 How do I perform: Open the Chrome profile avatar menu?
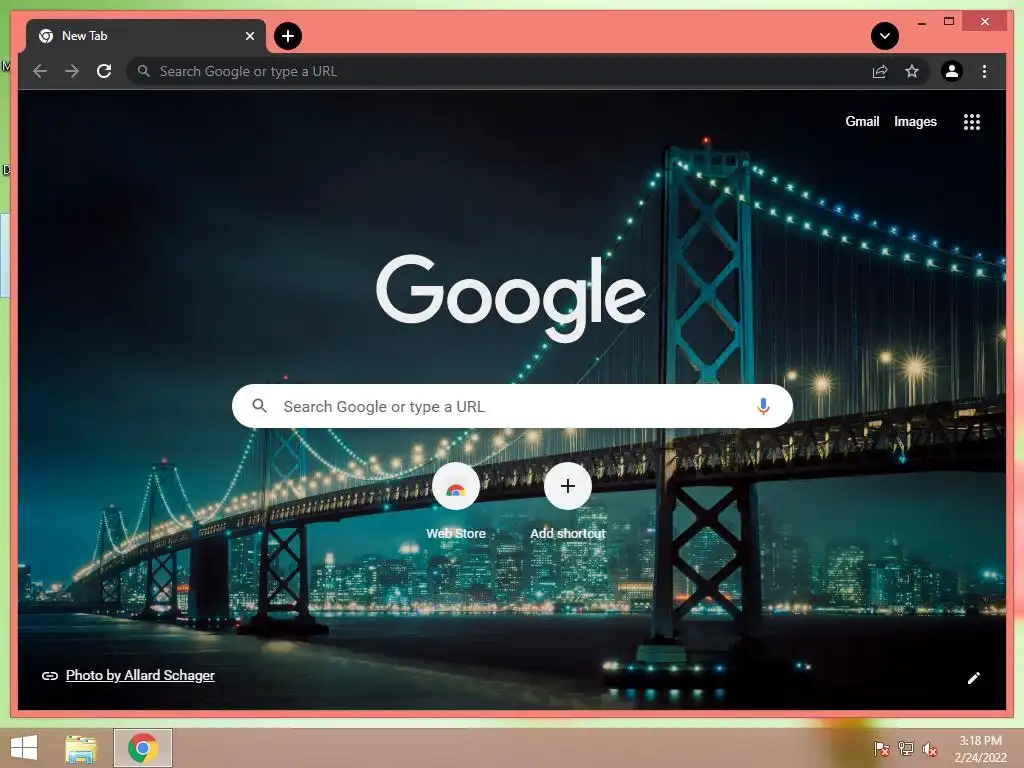coord(952,71)
